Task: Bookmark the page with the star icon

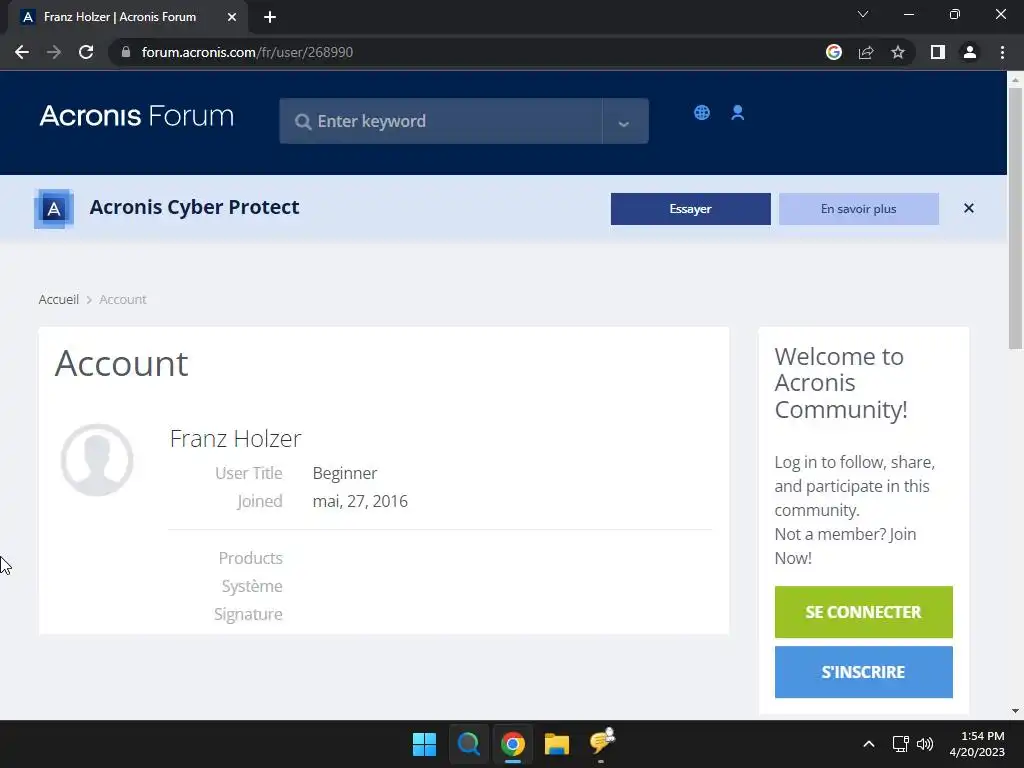Action: (x=898, y=52)
